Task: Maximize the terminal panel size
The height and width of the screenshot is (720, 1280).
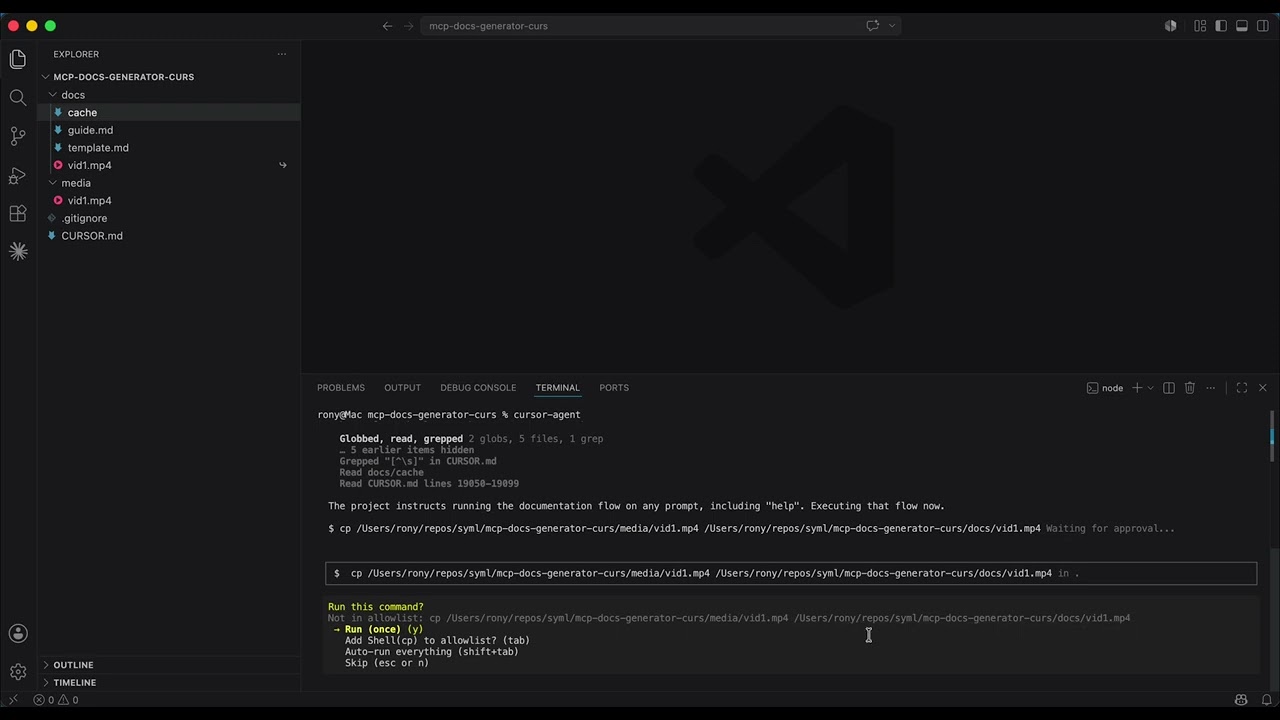Action: [1241, 388]
